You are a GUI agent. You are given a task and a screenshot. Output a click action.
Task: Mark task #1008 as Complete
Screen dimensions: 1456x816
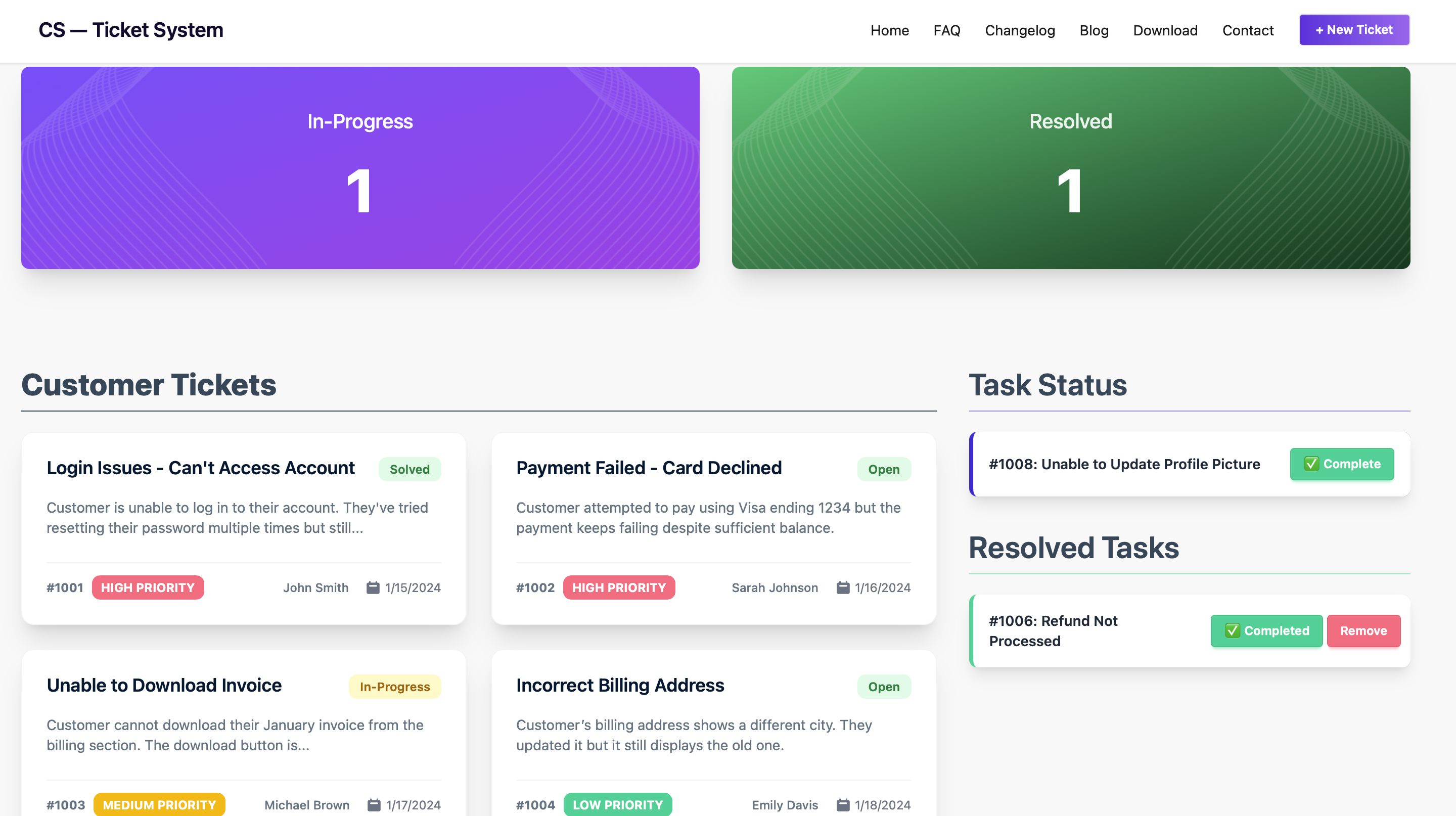tap(1342, 464)
